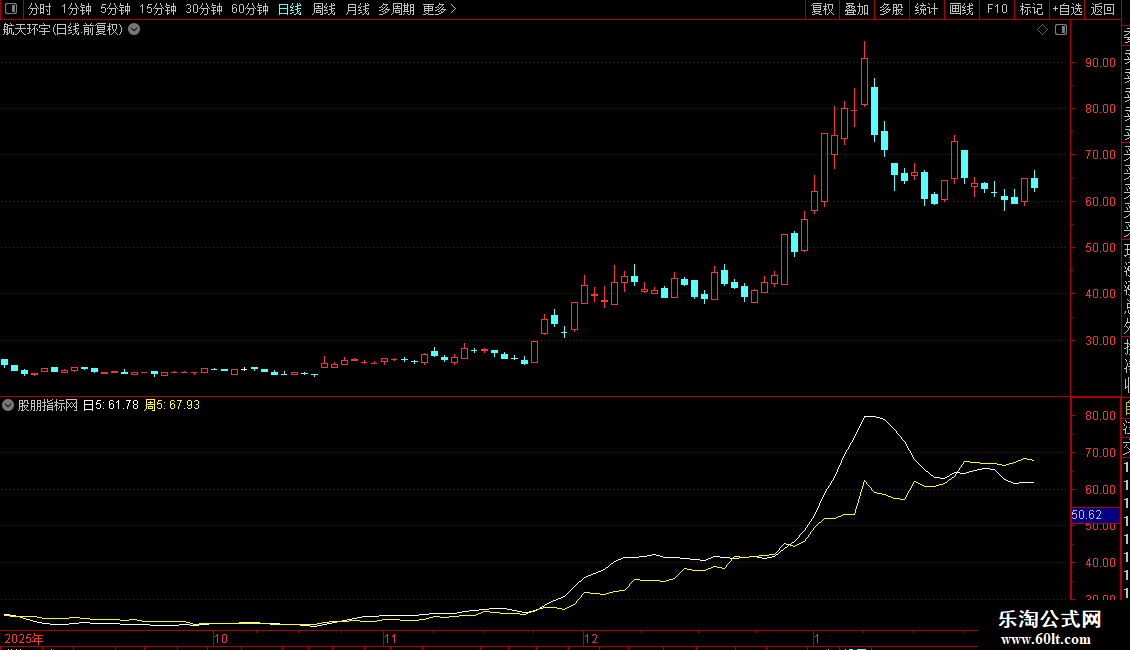Click the 50.62 price cursor label

(1095, 515)
